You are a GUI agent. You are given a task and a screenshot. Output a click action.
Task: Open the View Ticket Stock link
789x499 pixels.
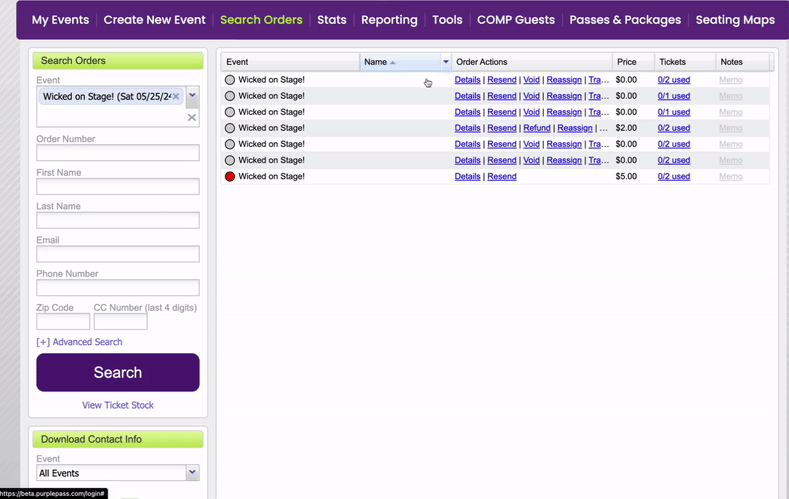point(118,405)
